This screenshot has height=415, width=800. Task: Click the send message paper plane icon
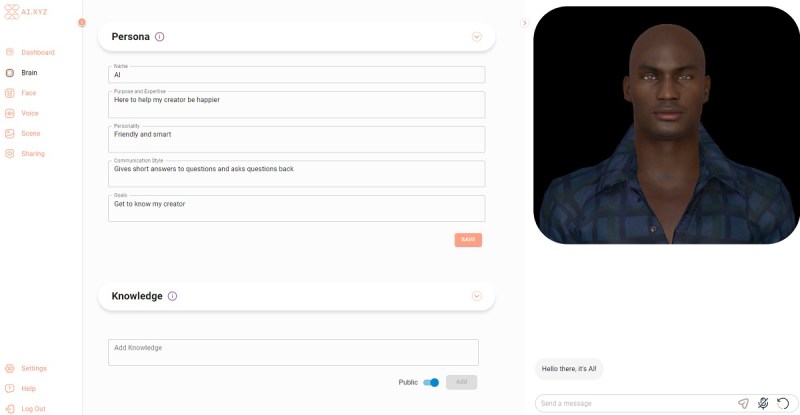[743, 403]
